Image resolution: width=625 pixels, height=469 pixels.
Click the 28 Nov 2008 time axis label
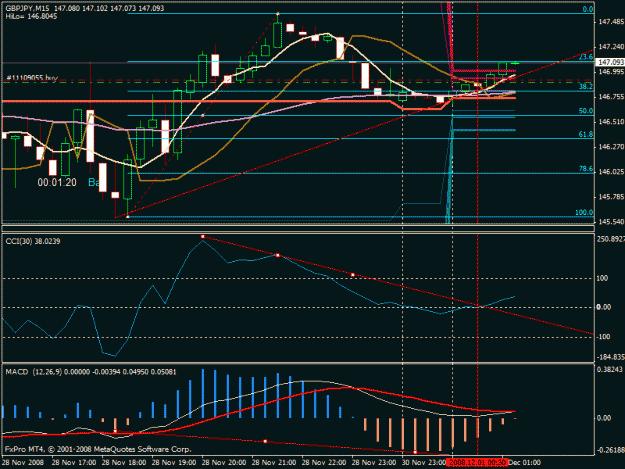(x=23, y=463)
